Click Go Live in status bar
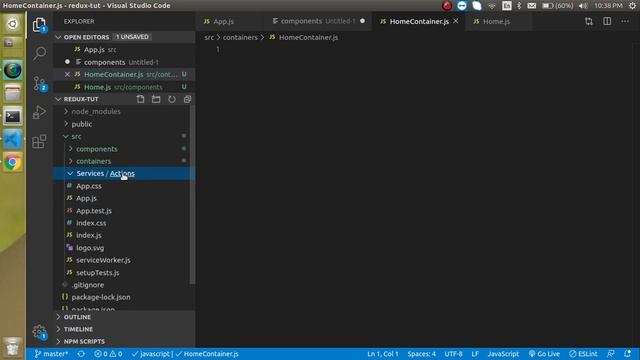Viewport: 640px width, 360px height. 544,354
